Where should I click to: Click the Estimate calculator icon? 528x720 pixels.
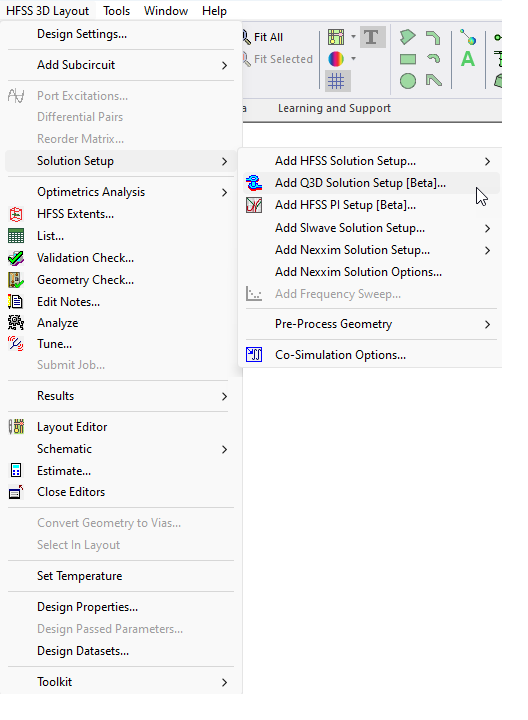[x=16, y=471]
